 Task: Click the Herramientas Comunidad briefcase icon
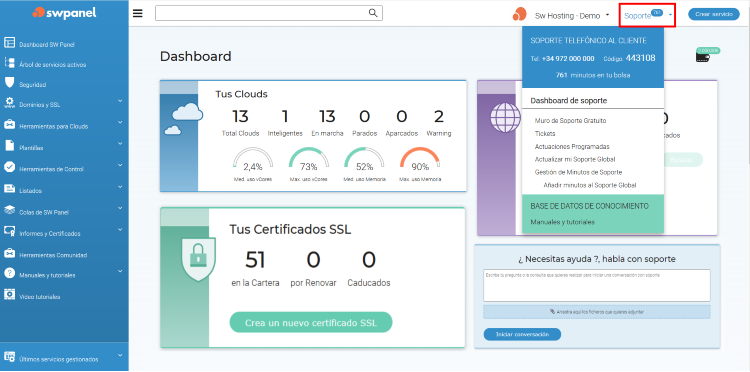click(10, 253)
